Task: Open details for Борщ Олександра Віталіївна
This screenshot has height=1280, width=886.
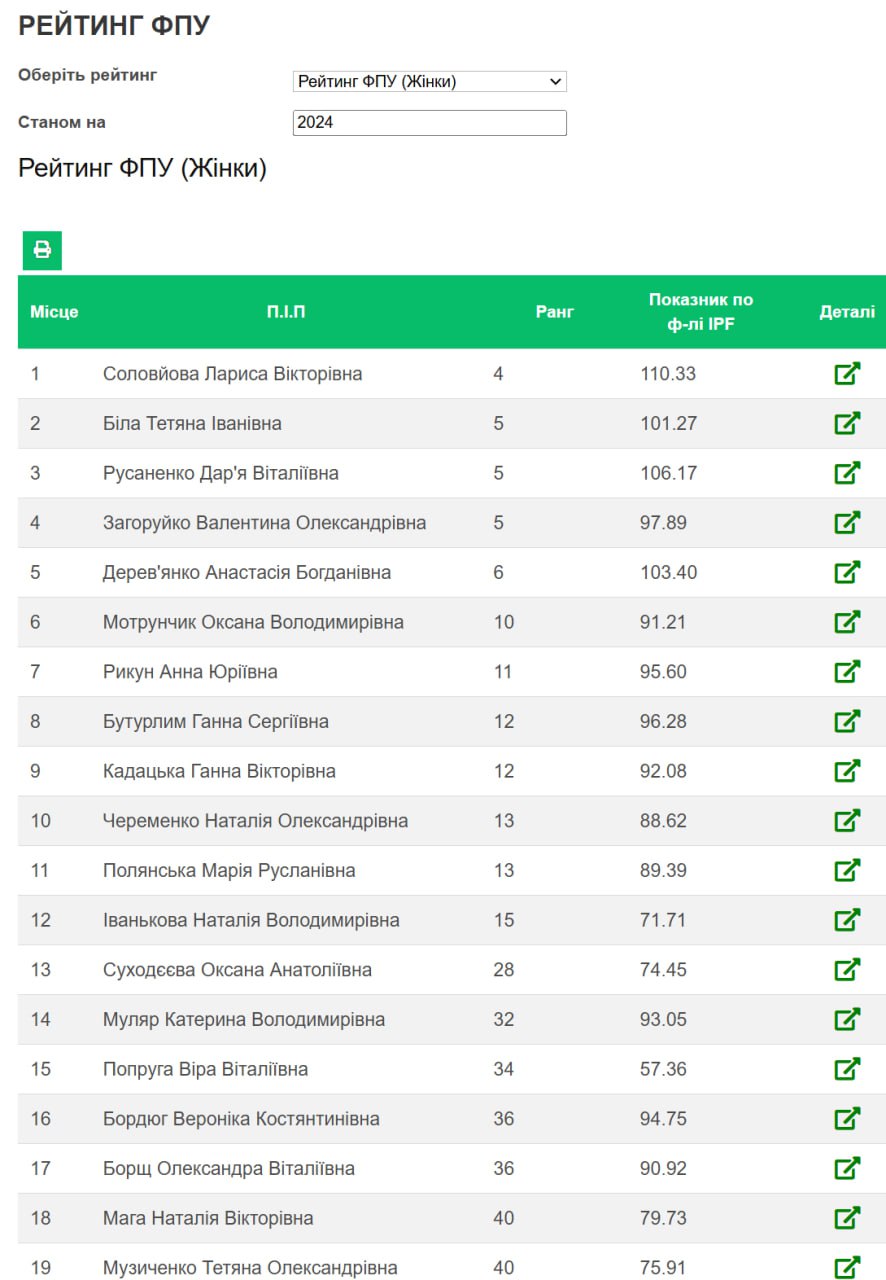Action: click(x=847, y=1168)
